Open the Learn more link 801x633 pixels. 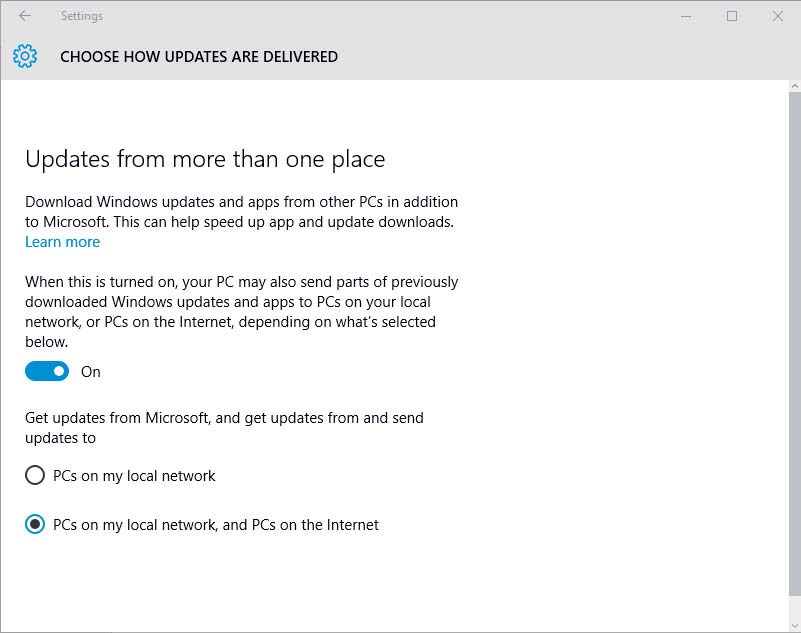pos(62,242)
